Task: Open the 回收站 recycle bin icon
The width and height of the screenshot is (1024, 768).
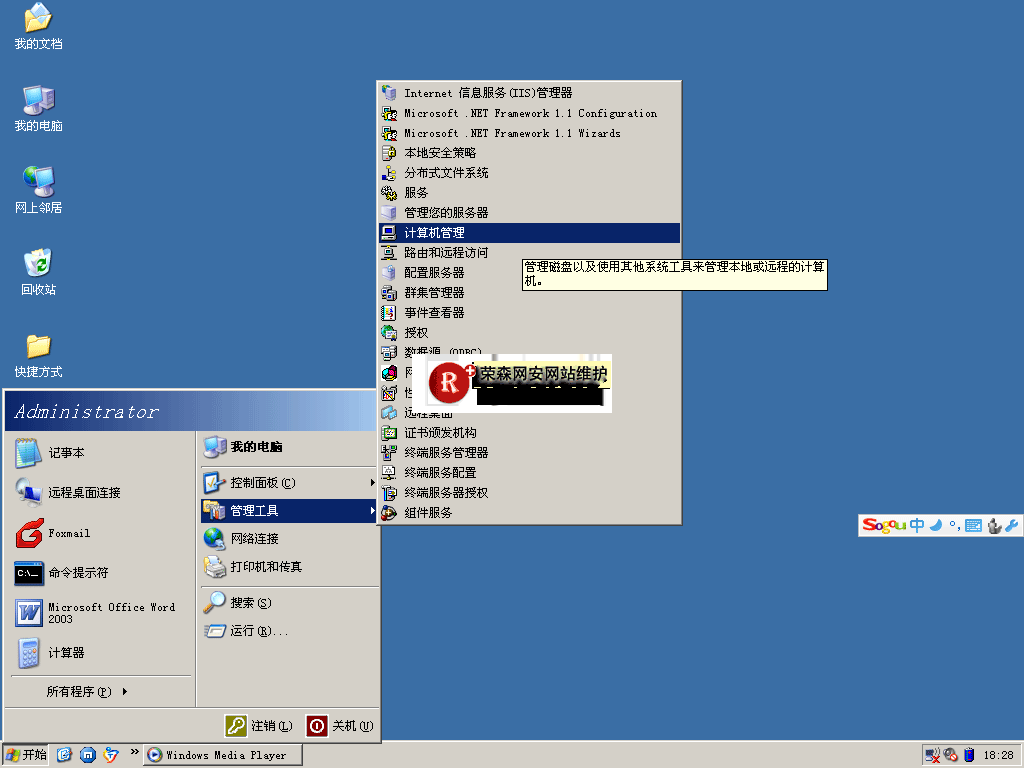Action: pos(38,271)
